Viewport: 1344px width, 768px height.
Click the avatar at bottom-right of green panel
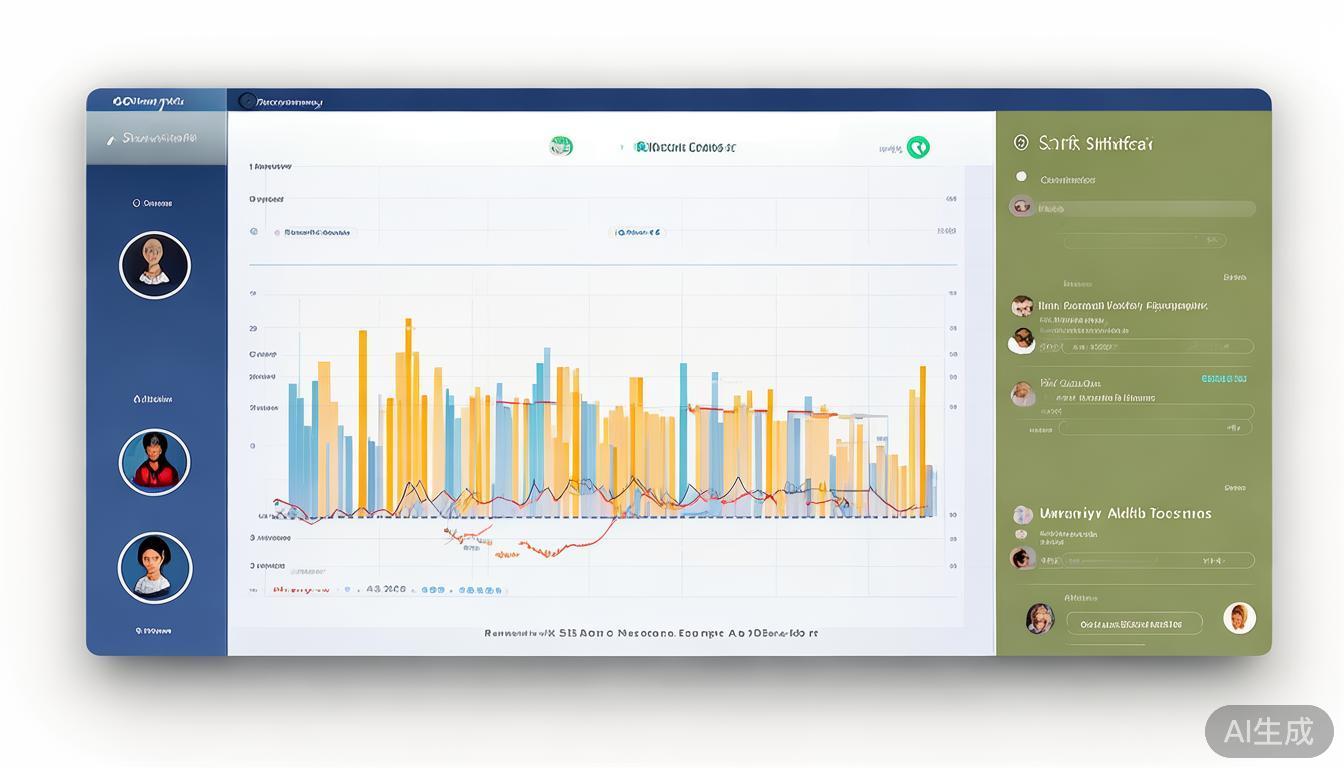click(x=1239, y=618)
